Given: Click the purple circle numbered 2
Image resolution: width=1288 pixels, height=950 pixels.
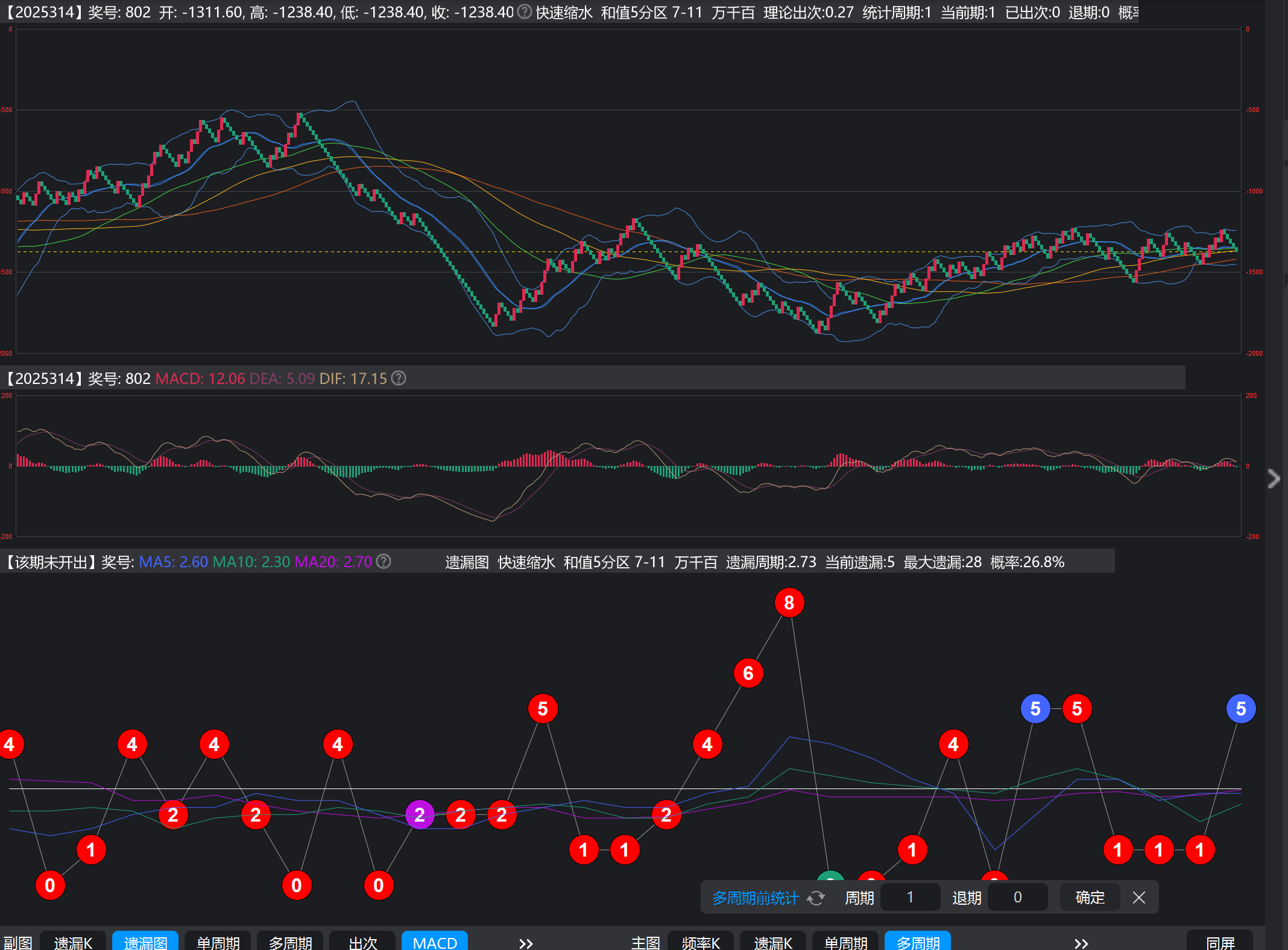Looking at the screenshot, I should (420, 815).
